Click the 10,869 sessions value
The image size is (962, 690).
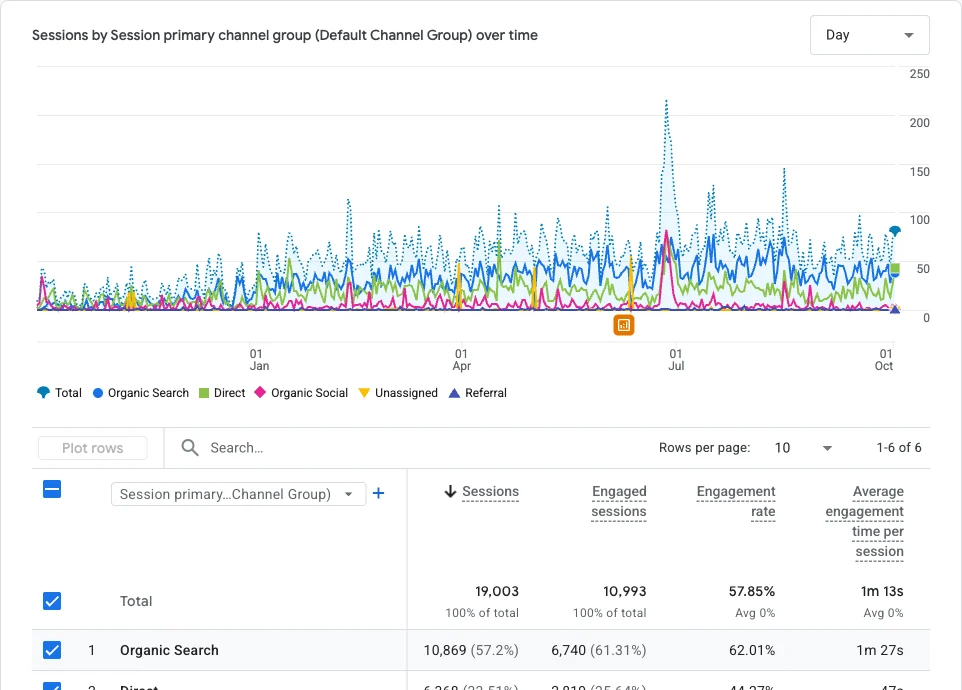pyautogui.click(x=445, y=650)
